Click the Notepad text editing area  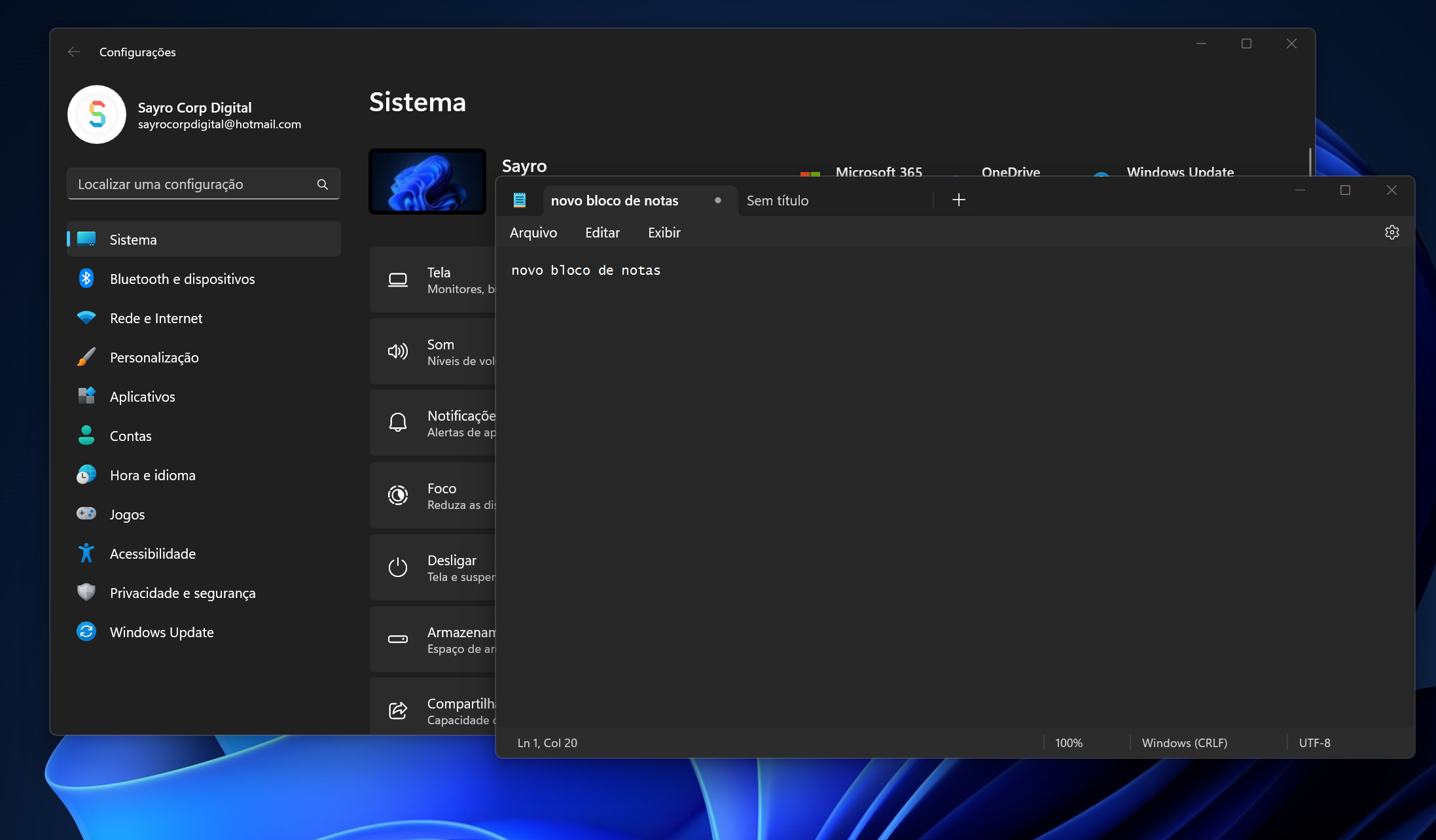coord(956,487)
